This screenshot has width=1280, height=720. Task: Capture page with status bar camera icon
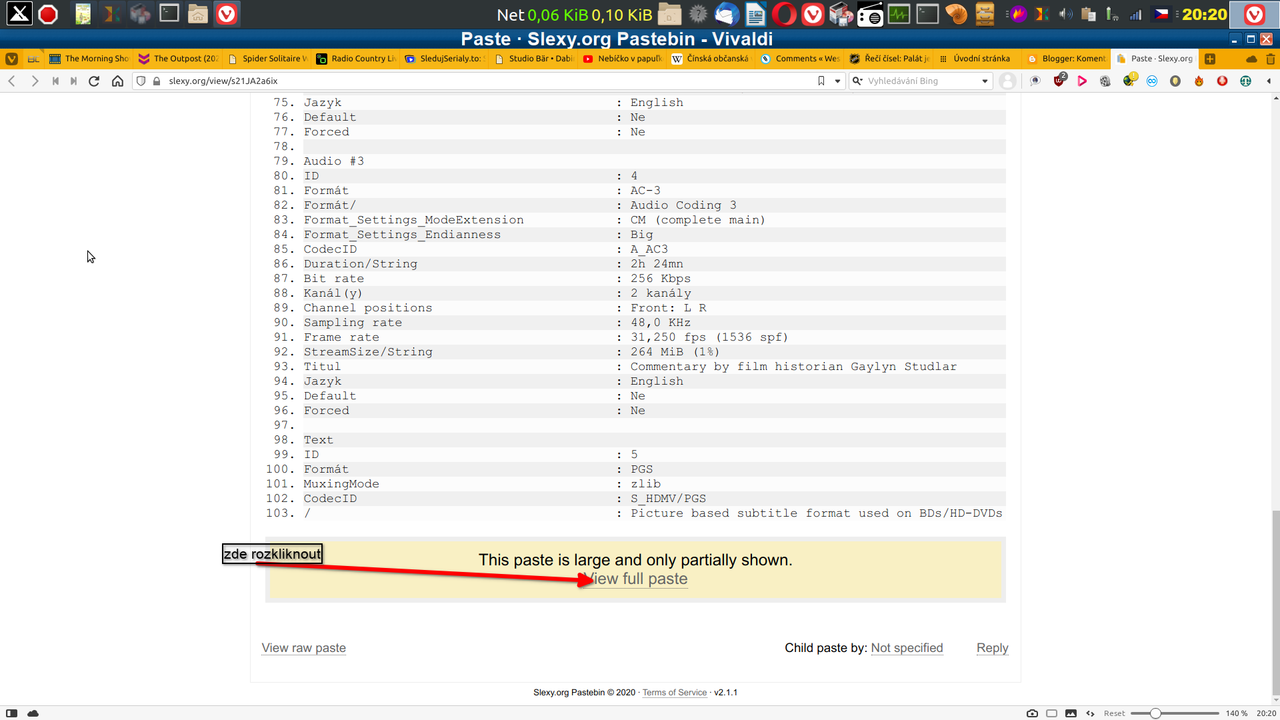pyautogui.click(x=1032, y=713)
